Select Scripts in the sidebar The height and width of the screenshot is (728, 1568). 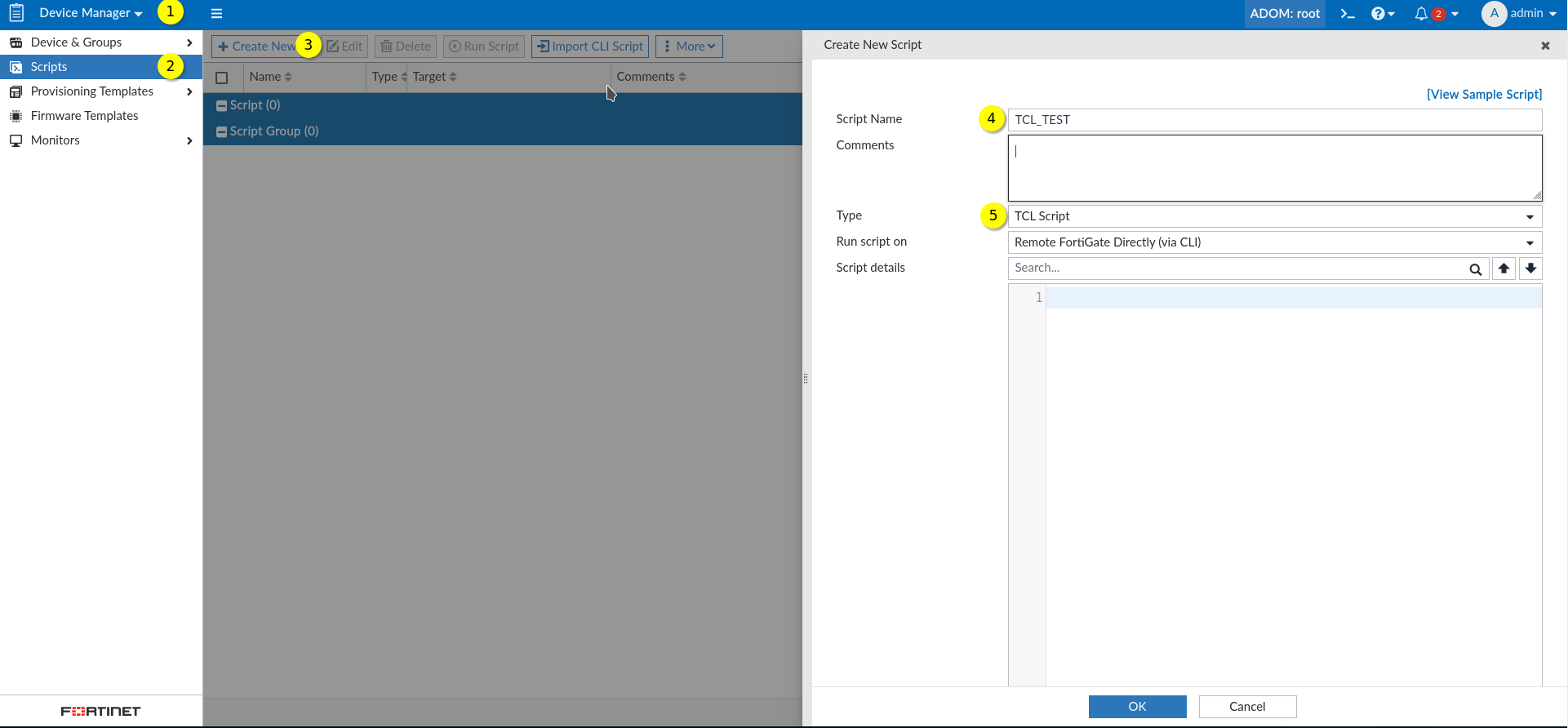click(x=101, y=67)
